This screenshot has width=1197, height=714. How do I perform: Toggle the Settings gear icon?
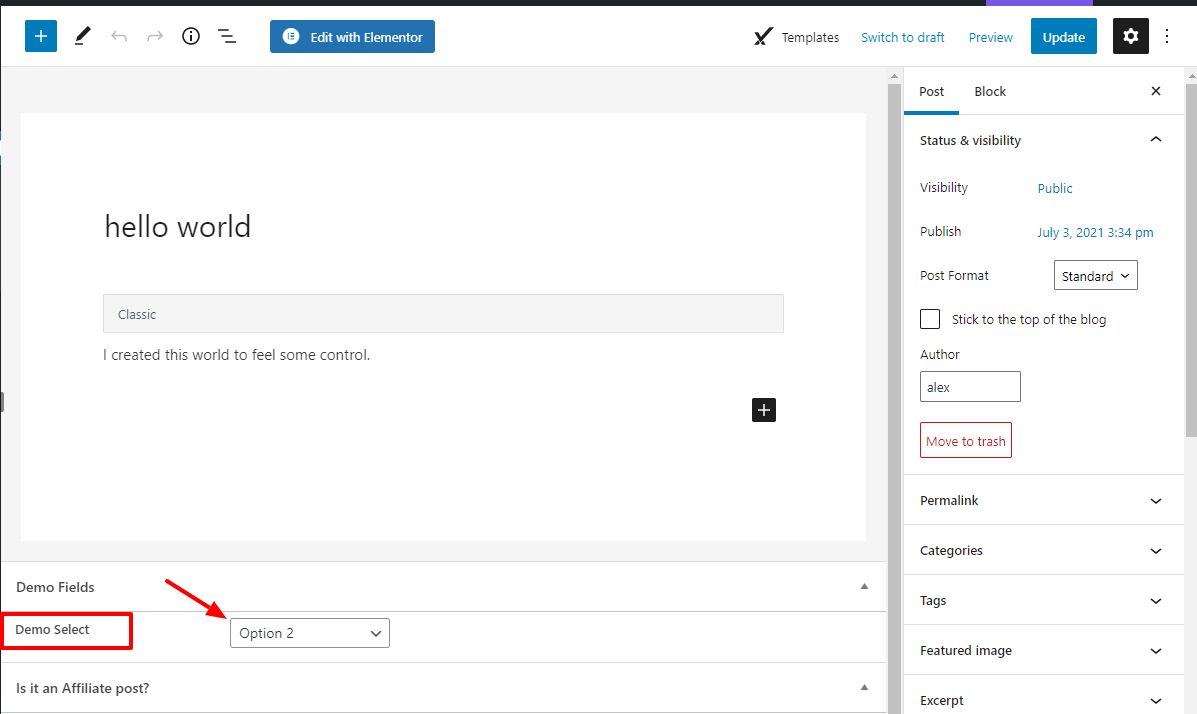(1130, 37)
